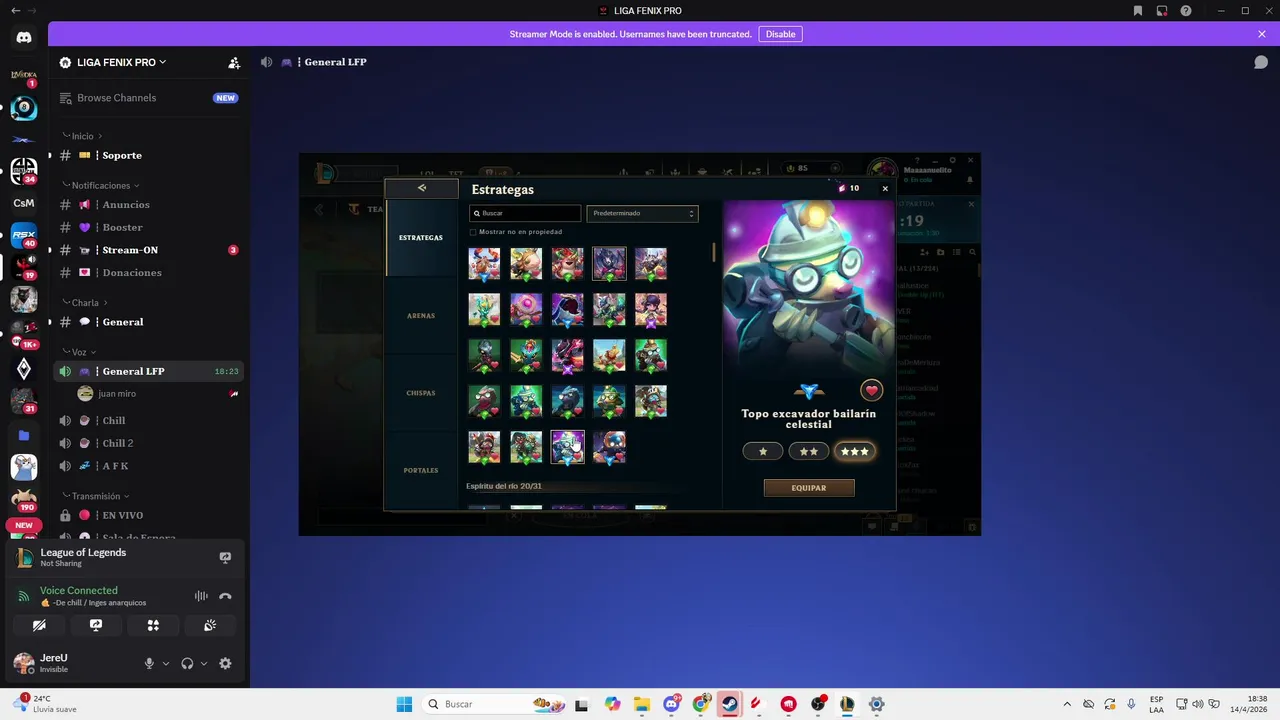Open headphone output options chevron
1280x720 pixels.
[204, 663]
